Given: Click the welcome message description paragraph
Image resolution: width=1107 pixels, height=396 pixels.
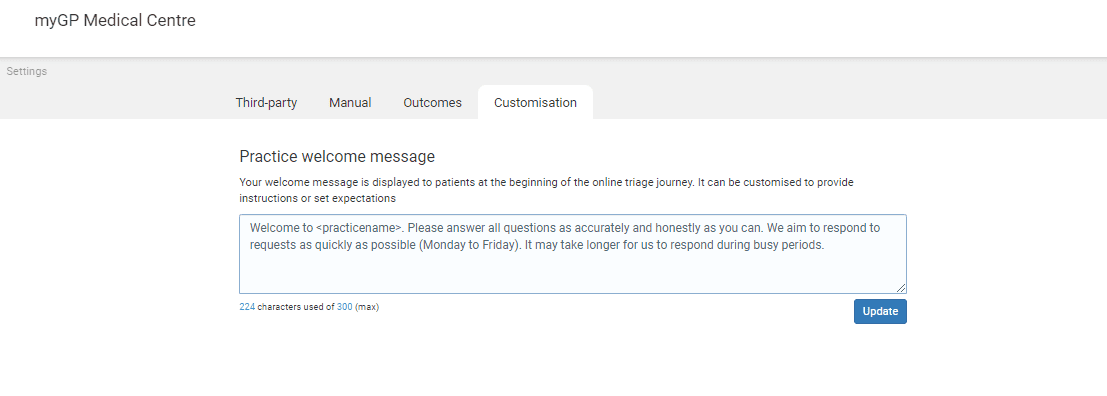Looking at the screenshot, I should (546, 190).
